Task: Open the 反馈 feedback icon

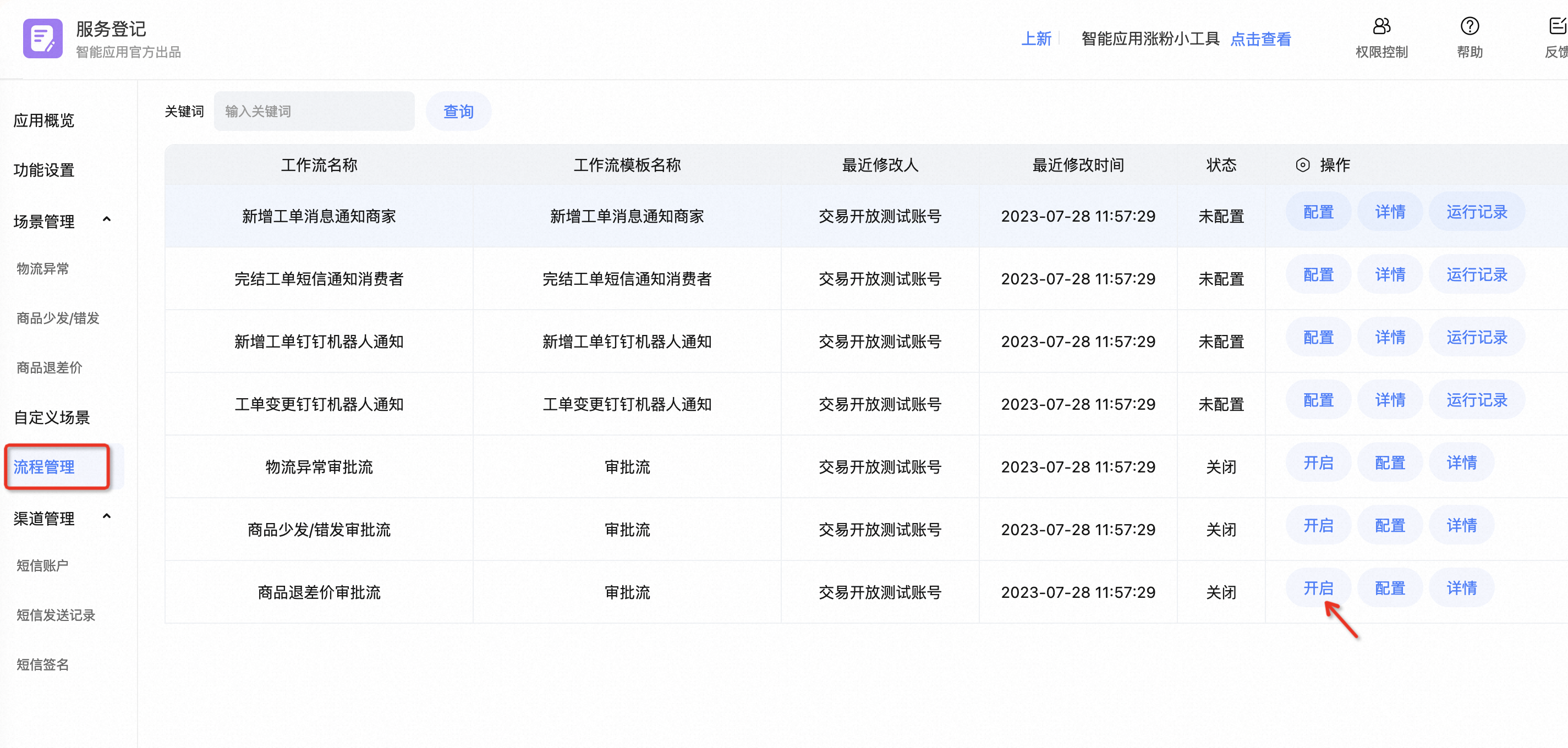Action: pyautogui.click(x=1557, y=26)
